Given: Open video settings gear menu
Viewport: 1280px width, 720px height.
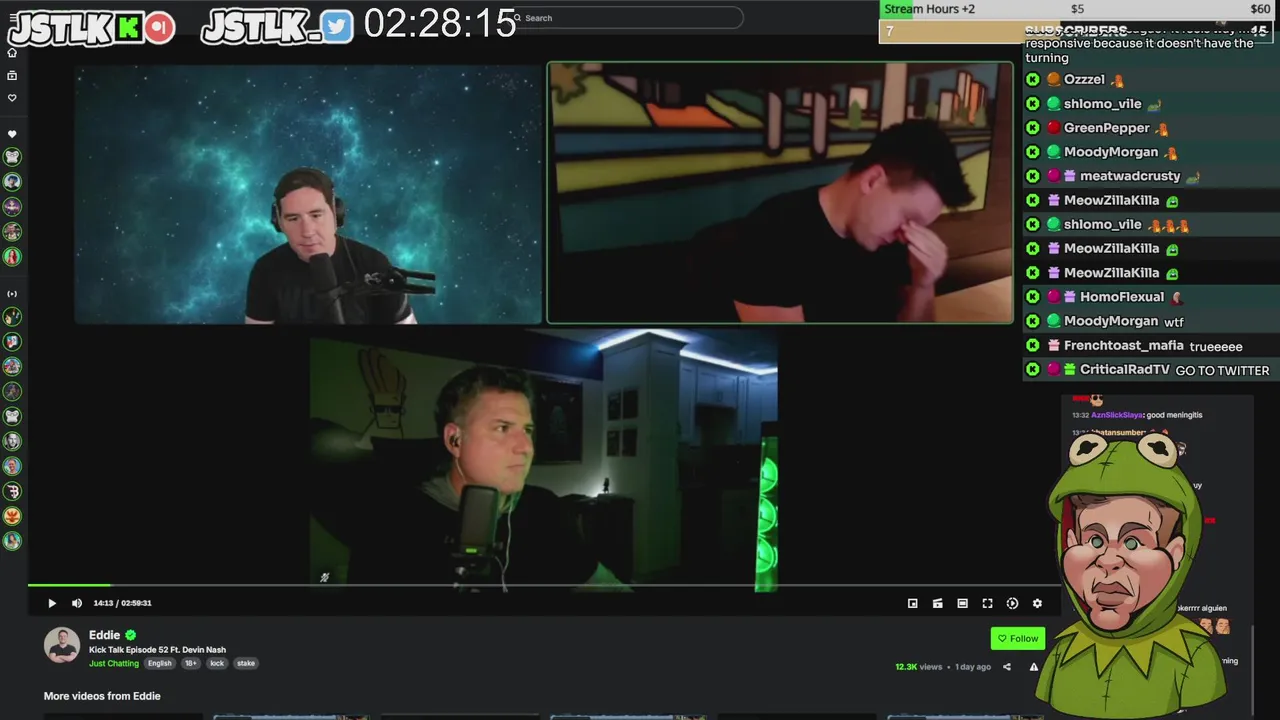Looking at the screenshot, I should pos(1037,603).
